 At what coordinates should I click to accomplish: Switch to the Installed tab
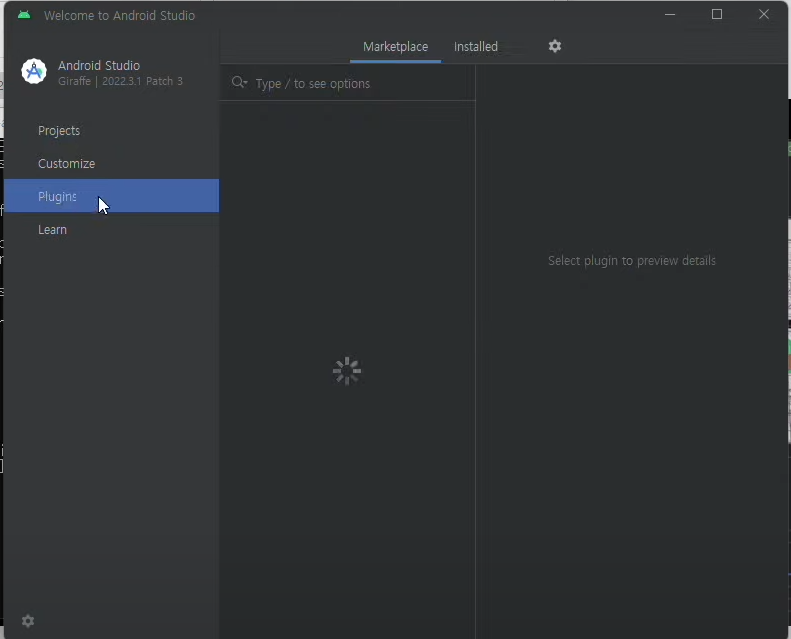click(476, 47)
